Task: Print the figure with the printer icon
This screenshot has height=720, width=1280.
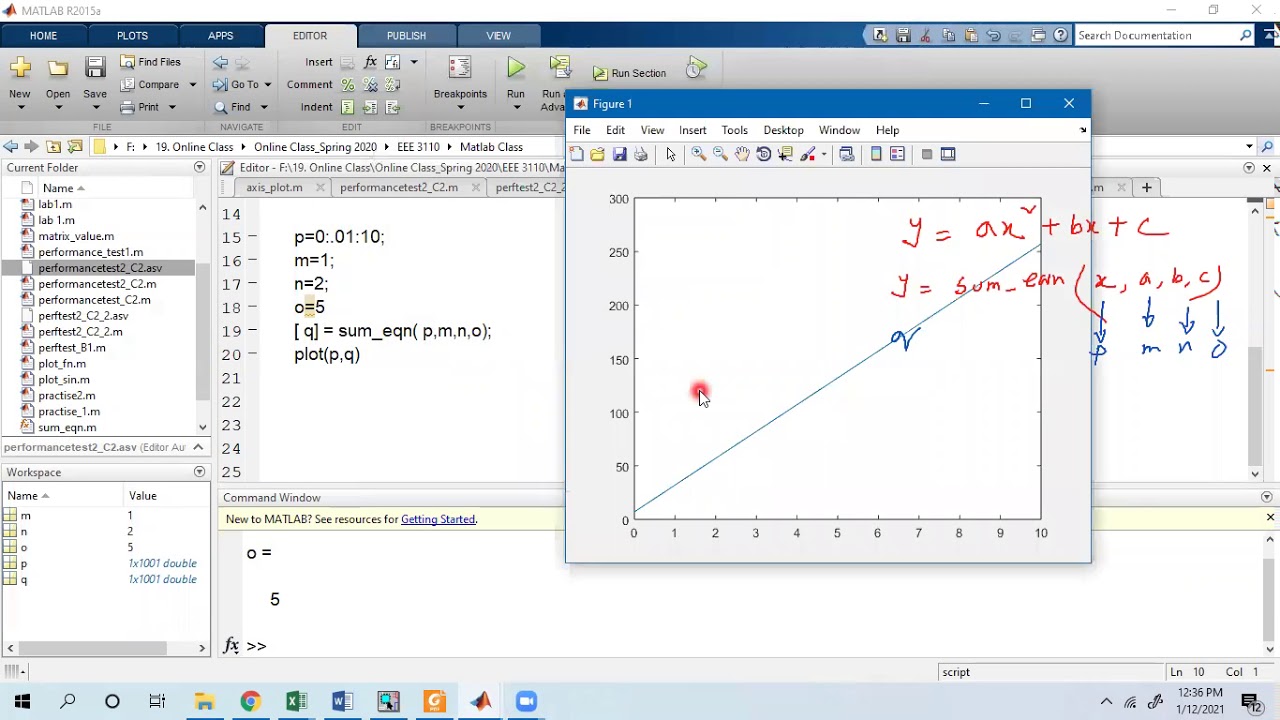Action: (x=641, y=154)
